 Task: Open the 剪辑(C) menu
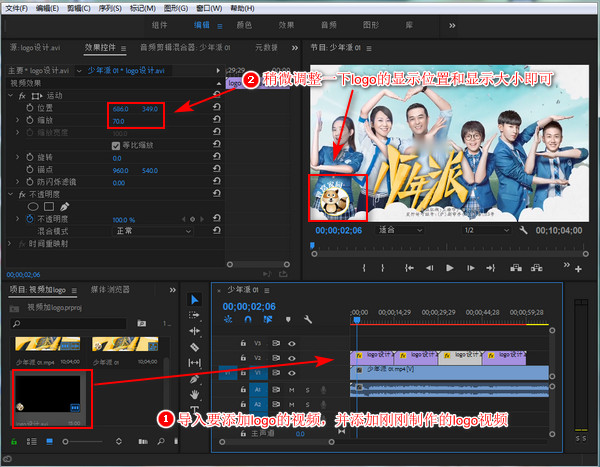click(x=79, y=8)
